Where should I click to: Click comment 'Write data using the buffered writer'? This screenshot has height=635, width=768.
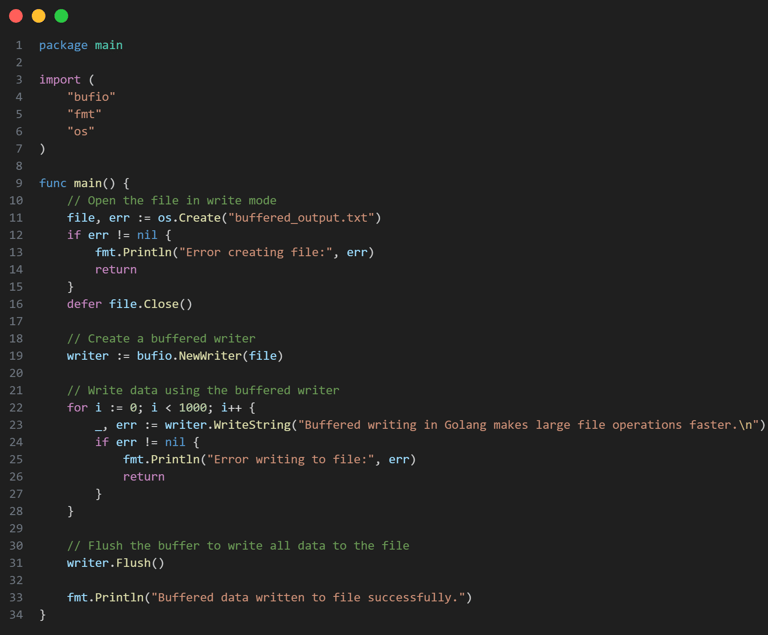point(203,391)
